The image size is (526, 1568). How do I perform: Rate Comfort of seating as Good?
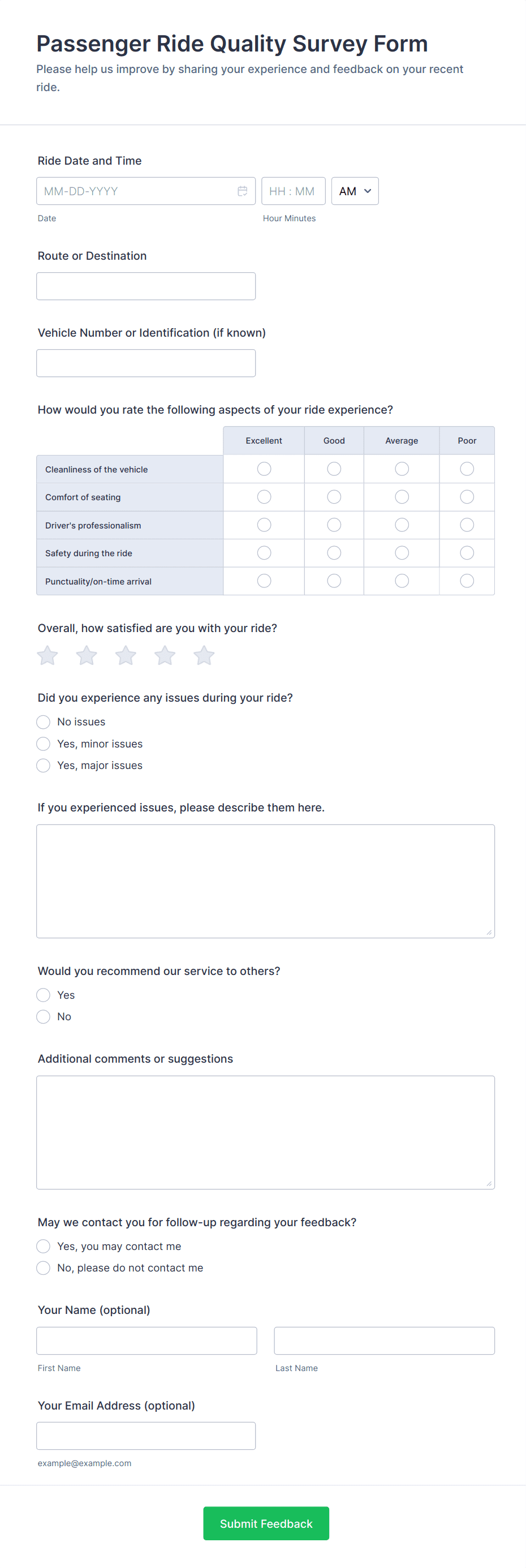334,497
